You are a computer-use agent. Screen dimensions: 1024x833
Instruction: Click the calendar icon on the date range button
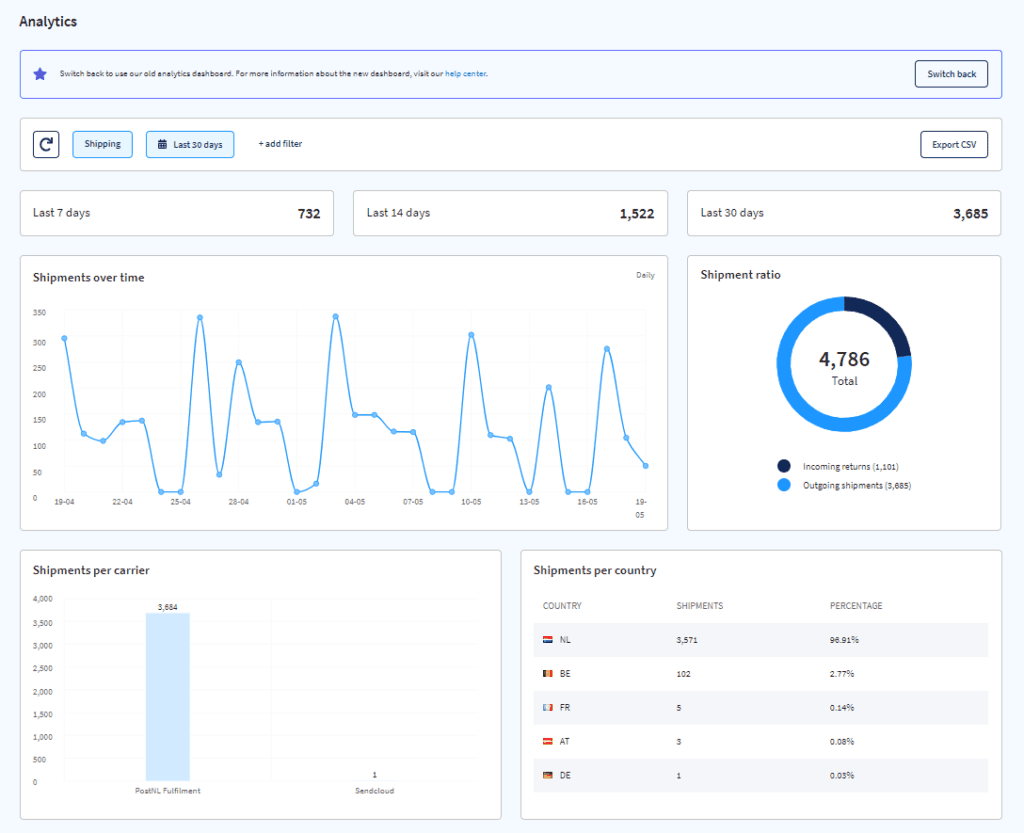click(161, 144)
